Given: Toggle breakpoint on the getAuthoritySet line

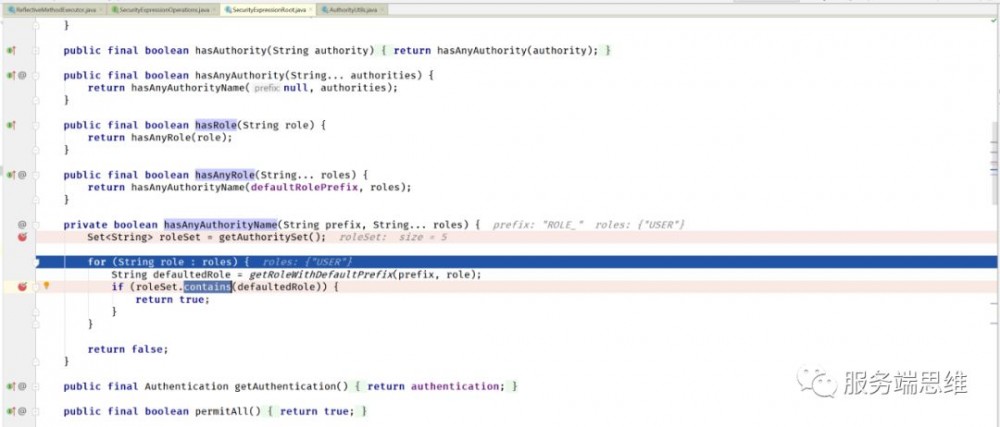Looking at the screenshot, I should coord(22,237).
